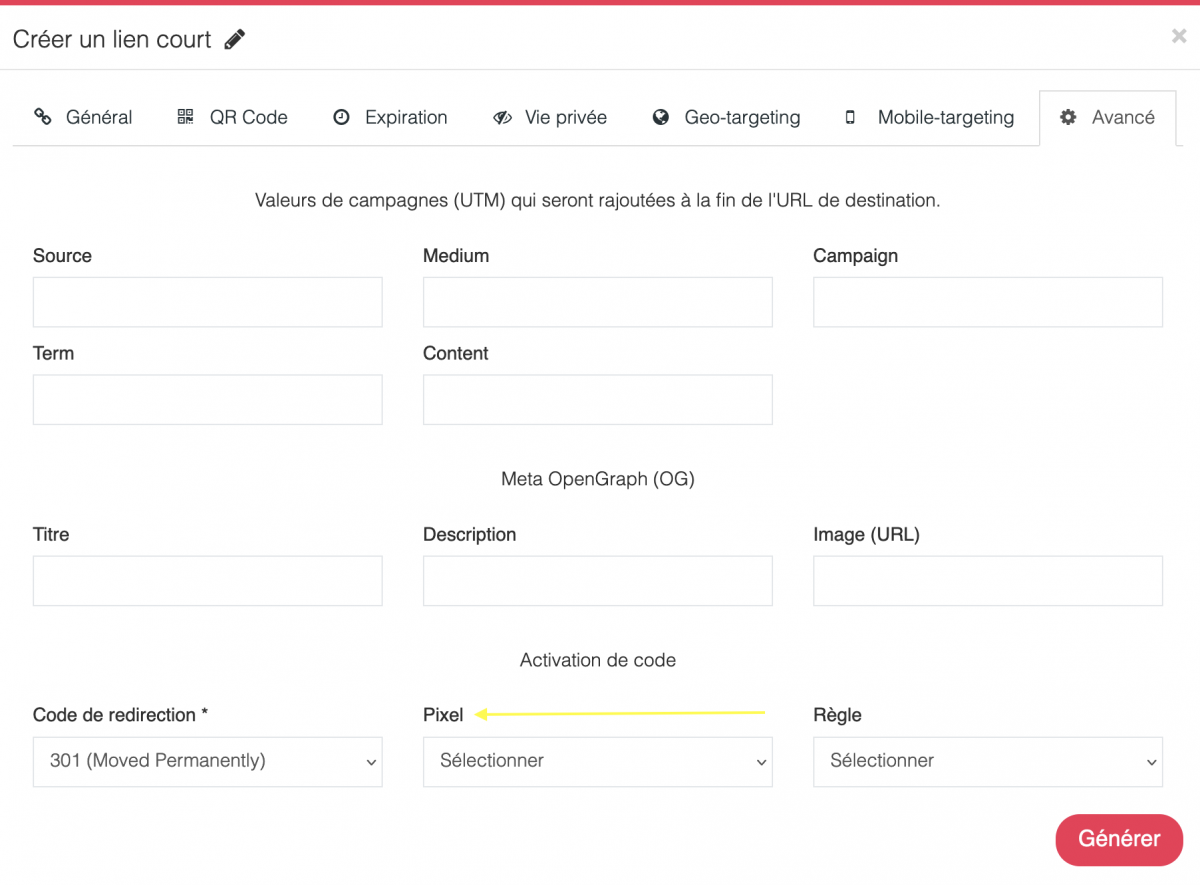
Task: Click the crossed-eye Vie privée icon
Action: [x=502, y=118]
